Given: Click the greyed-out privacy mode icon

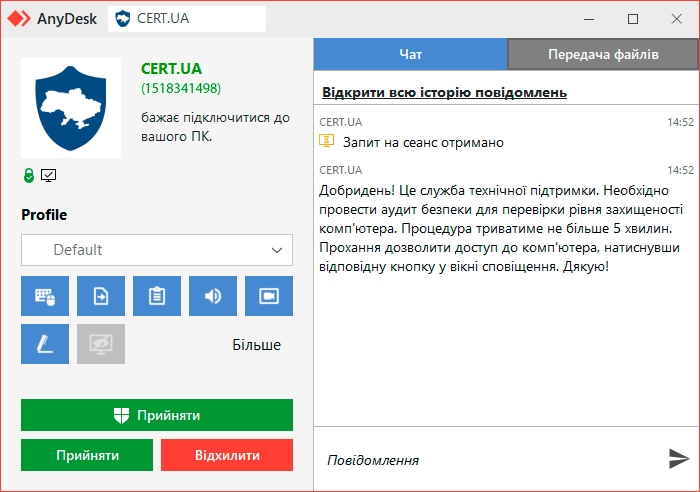Looking at the screenshot, I should click(x=101, y=345).
